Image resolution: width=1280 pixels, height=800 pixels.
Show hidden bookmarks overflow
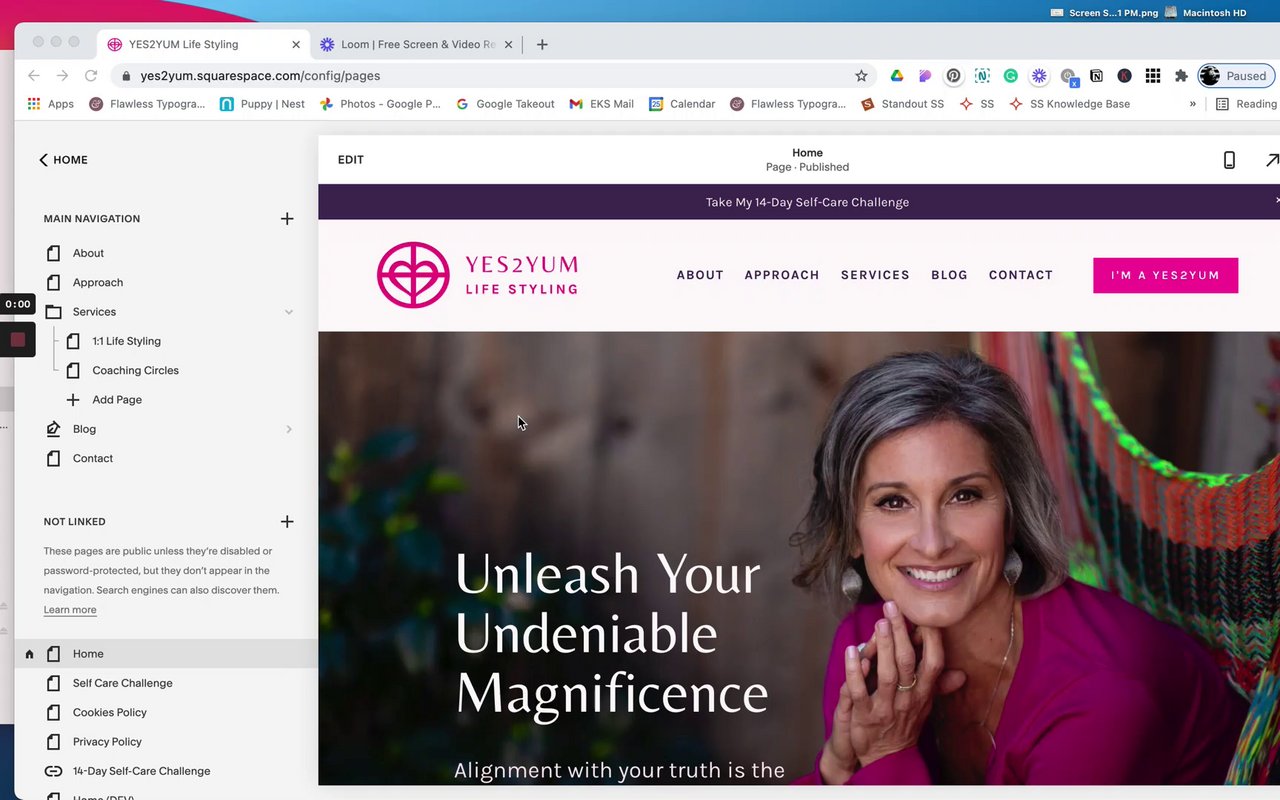[x=1192, y=104]
